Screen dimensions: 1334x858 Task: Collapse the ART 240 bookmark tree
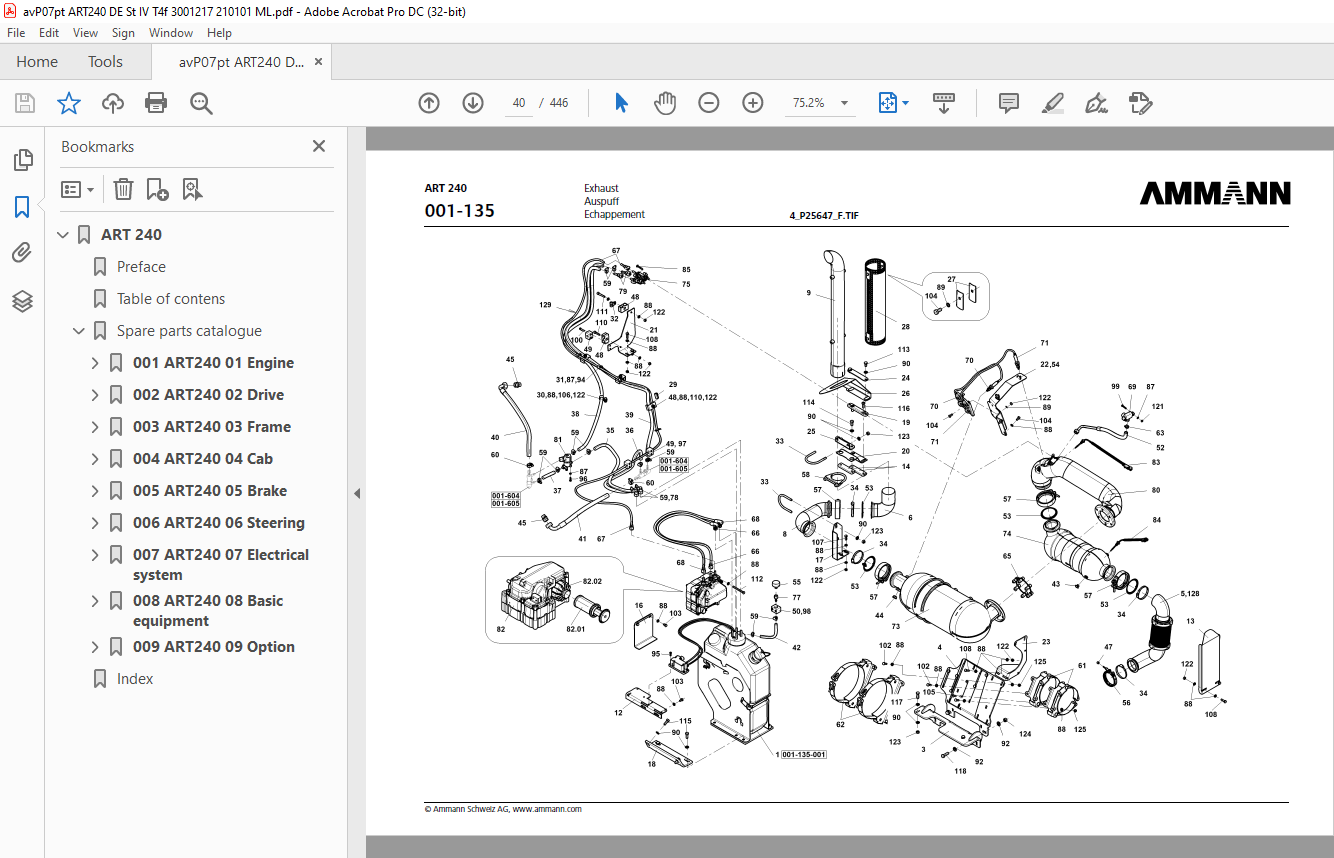click(63, 235)
